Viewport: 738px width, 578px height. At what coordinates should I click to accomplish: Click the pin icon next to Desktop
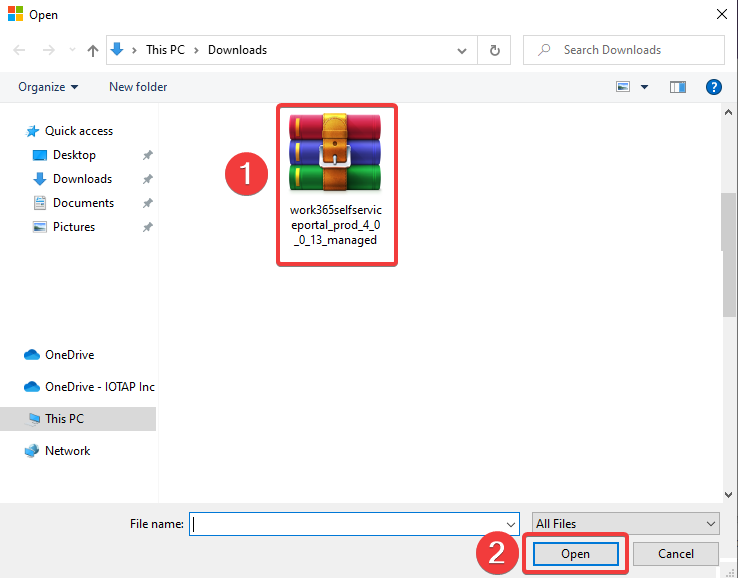(x=148, y=155)
